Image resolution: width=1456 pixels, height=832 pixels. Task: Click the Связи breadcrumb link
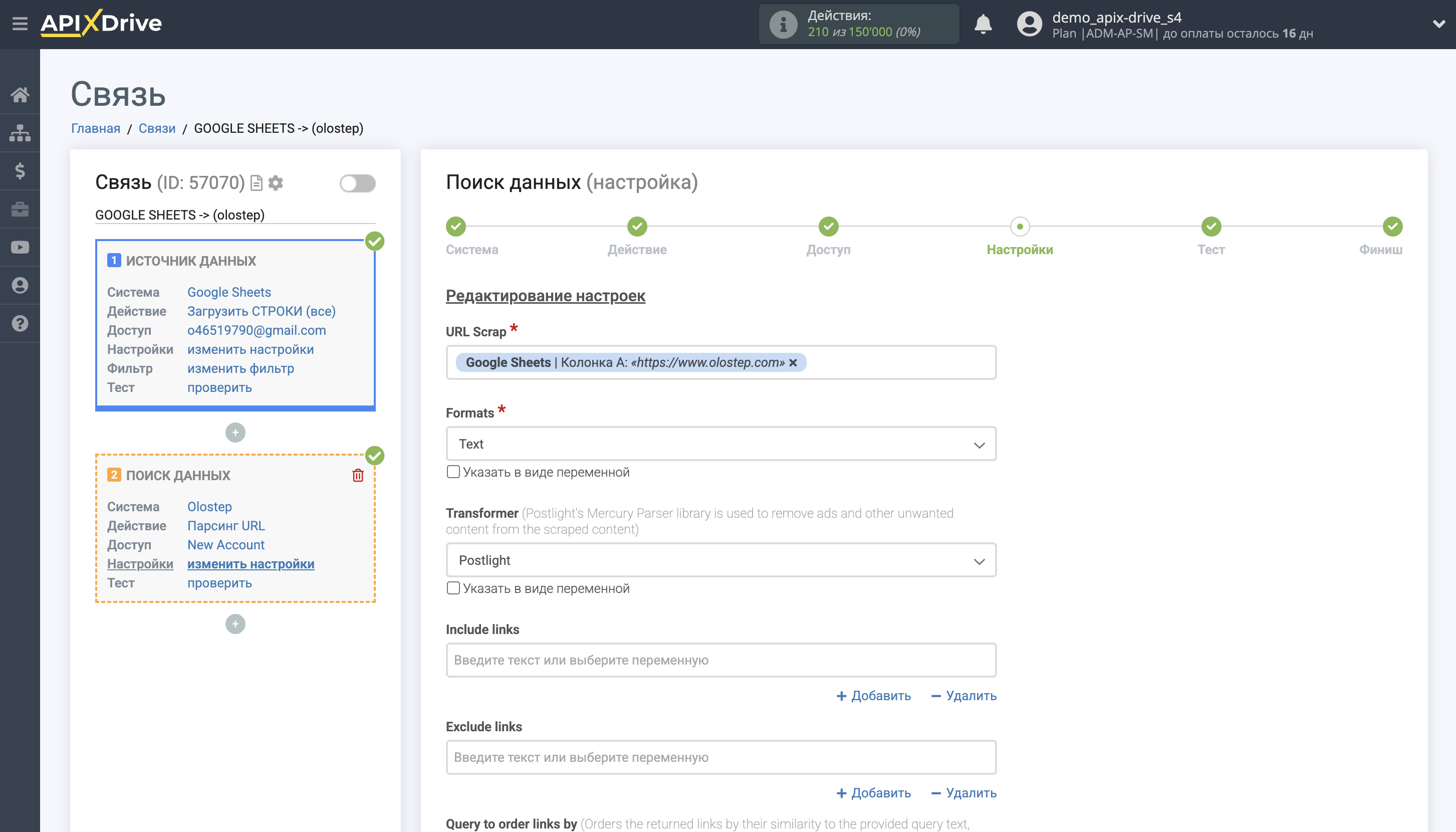click(x=156, y=129)
